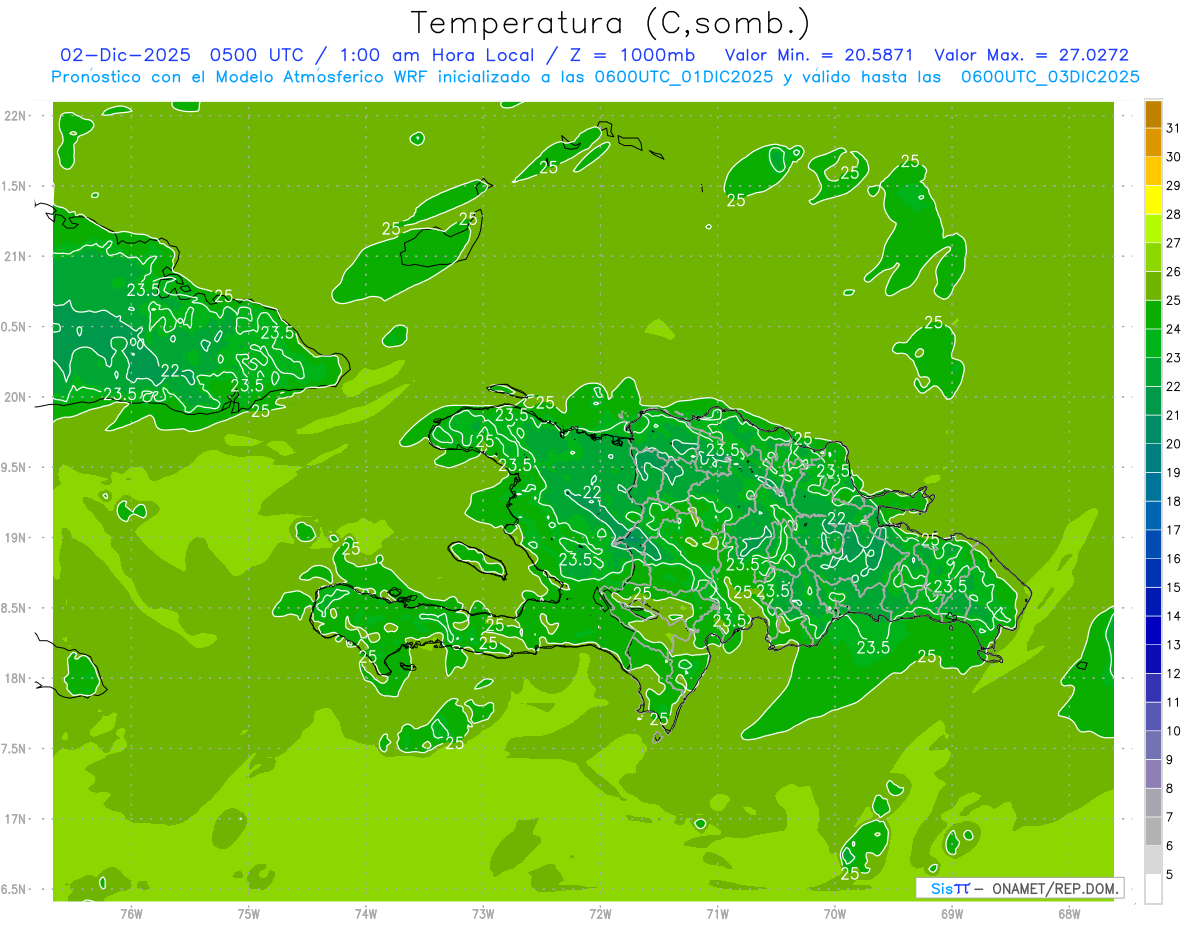Click the colorbar scale label "10"
The width and height of the screenshot is (1200, 927).
point(1174,731)
